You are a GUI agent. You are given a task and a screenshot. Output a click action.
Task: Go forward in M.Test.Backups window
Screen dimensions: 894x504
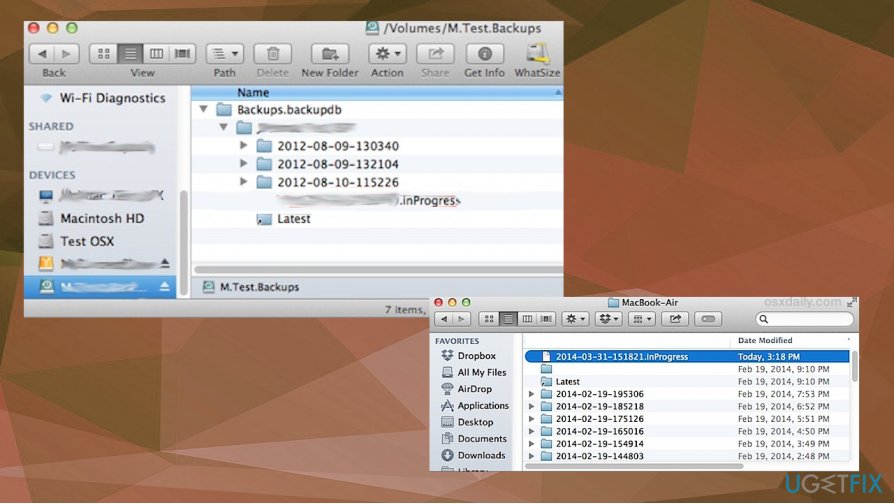tap(67, 54)
